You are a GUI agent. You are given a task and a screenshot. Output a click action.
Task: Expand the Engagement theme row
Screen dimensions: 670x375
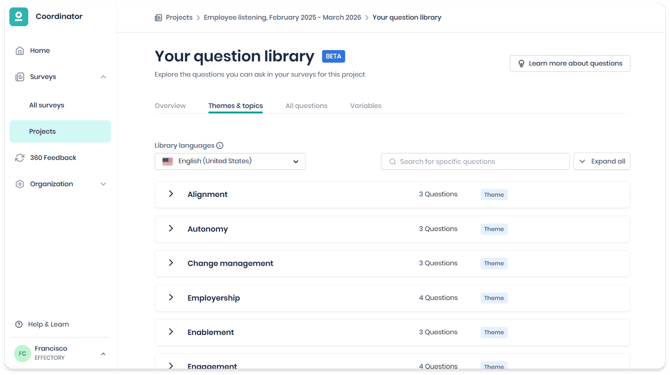[170, 366]
